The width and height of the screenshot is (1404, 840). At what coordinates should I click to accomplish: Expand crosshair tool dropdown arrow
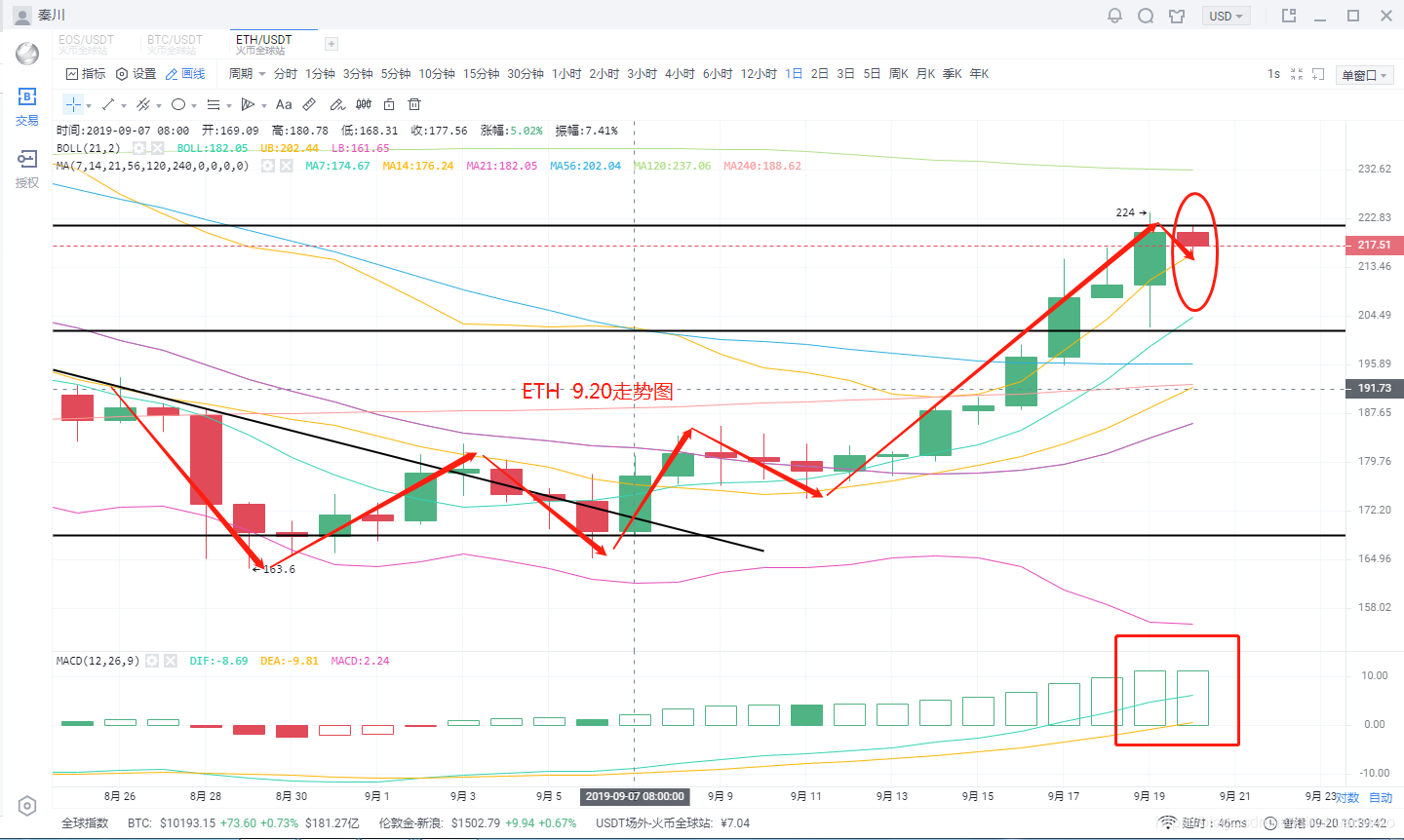(x=89, y=106)
